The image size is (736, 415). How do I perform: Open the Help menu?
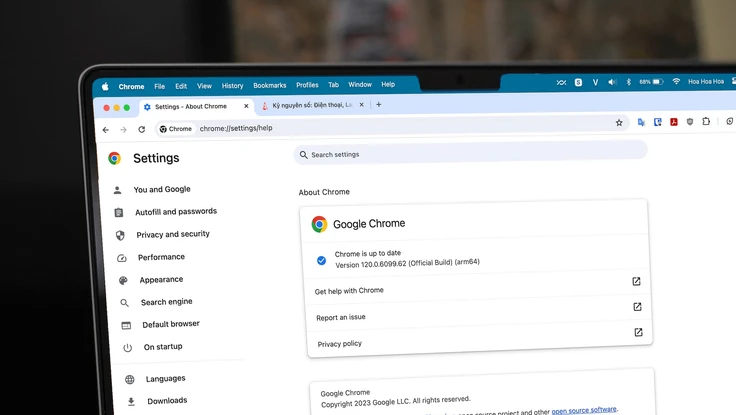(388, 85)
